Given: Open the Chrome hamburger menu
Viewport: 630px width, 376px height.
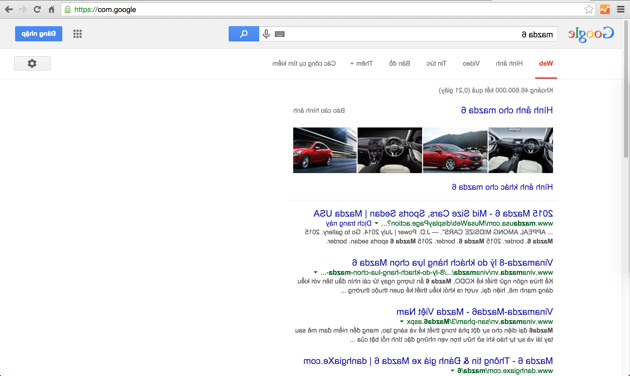Looking at the screenshot, I should tap(620, 9).
